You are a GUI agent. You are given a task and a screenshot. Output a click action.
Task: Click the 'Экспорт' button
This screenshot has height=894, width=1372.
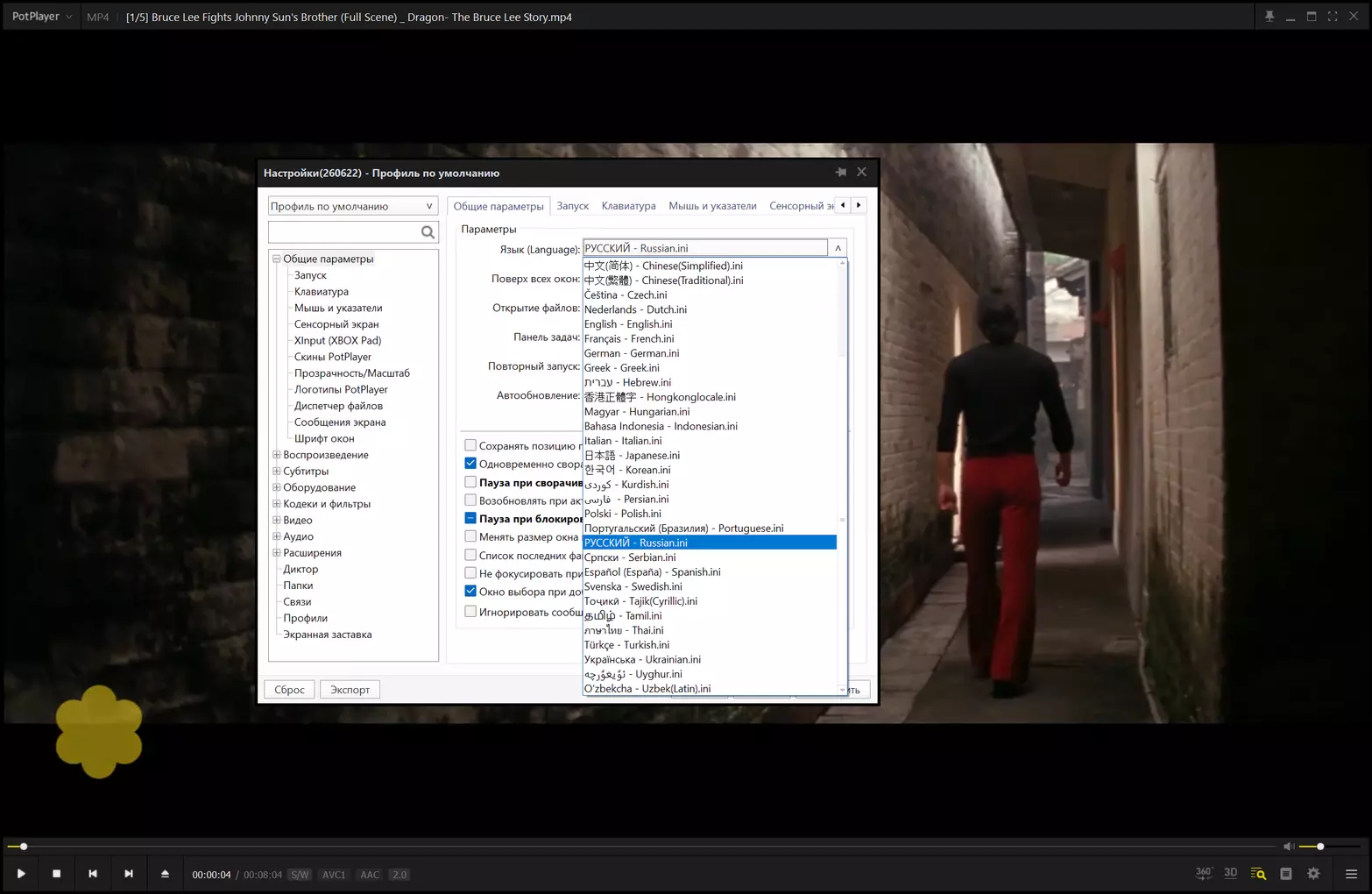tap(350, 690)
